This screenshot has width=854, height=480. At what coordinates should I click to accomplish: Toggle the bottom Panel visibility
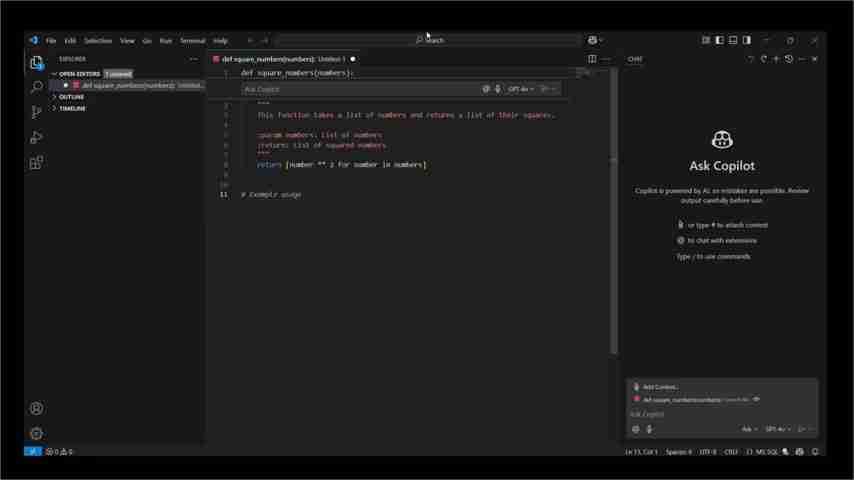click(x=733, y=40)
